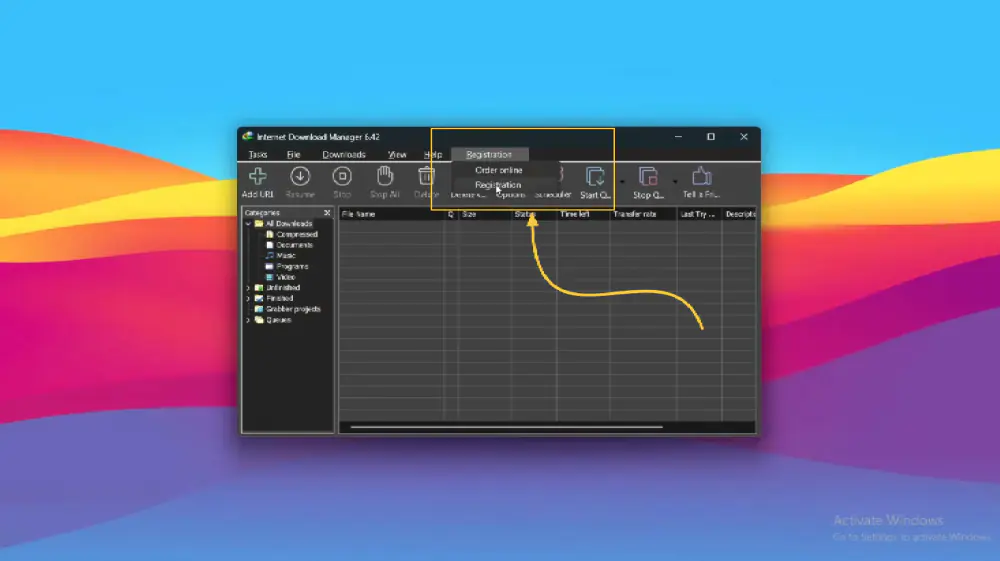
Task: Click the Tell a Friend thumbs-up icon
Action: 701,177
